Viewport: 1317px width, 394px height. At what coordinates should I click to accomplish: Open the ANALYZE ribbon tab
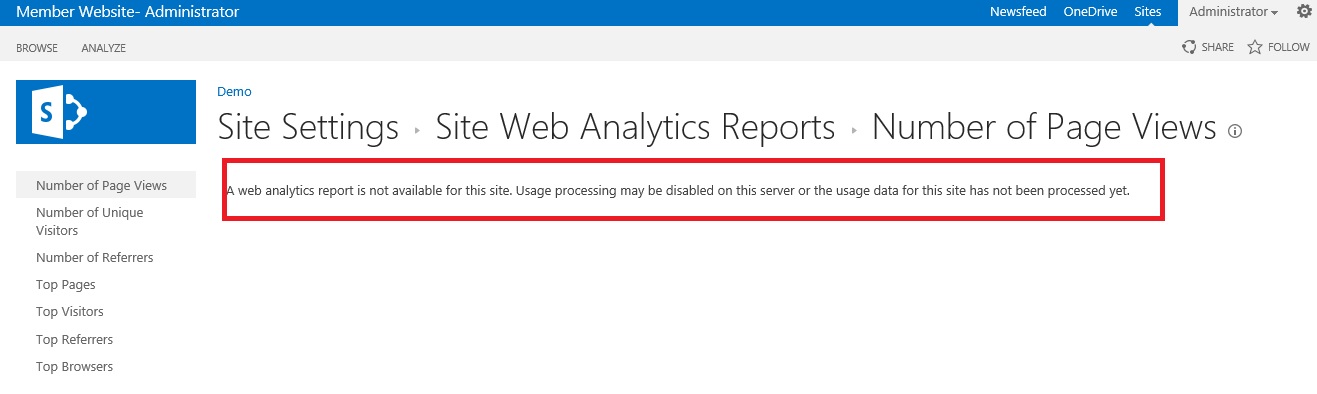click(104, 48)
